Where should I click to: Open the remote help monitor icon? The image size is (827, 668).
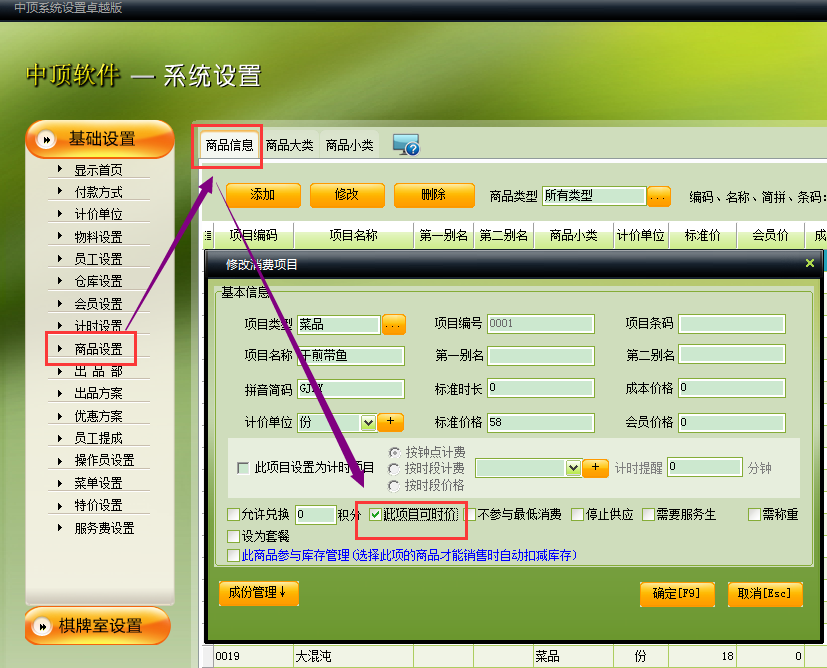(406, 144)
